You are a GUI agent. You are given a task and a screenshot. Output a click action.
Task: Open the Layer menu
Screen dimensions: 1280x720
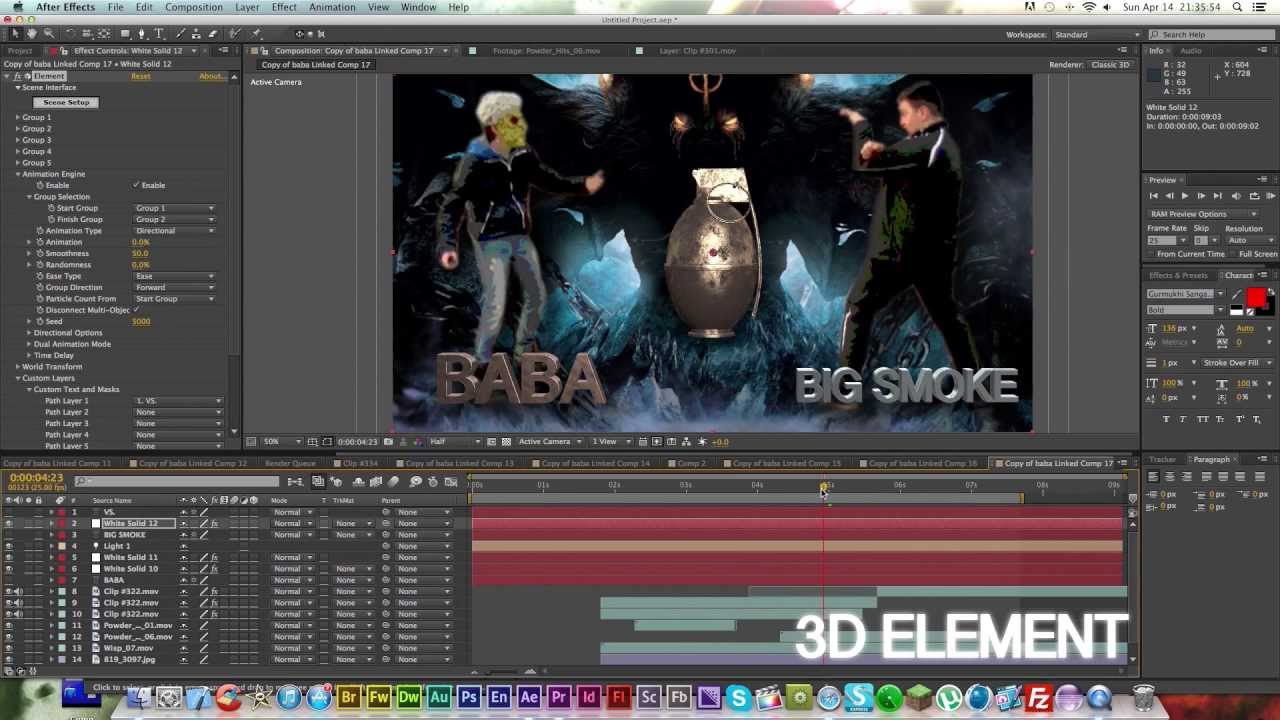coord(247,7)
